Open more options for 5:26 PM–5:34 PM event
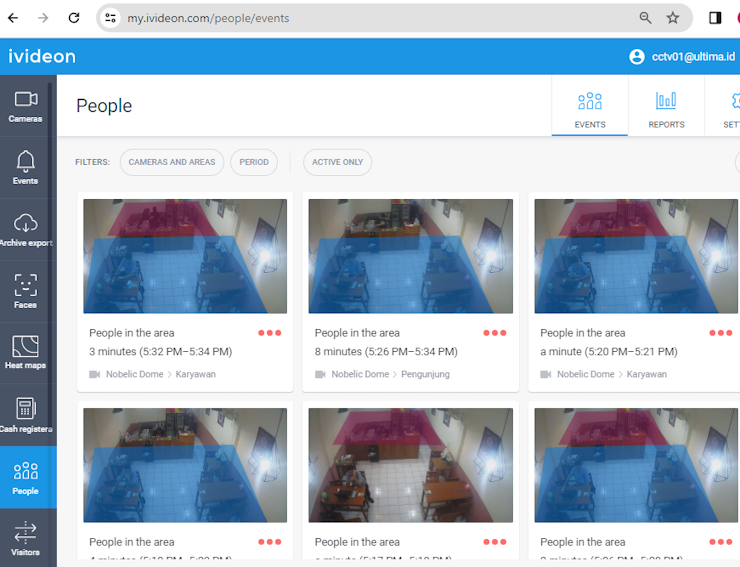The width and height of the screenshot is (740, 567). coord(495,333)
